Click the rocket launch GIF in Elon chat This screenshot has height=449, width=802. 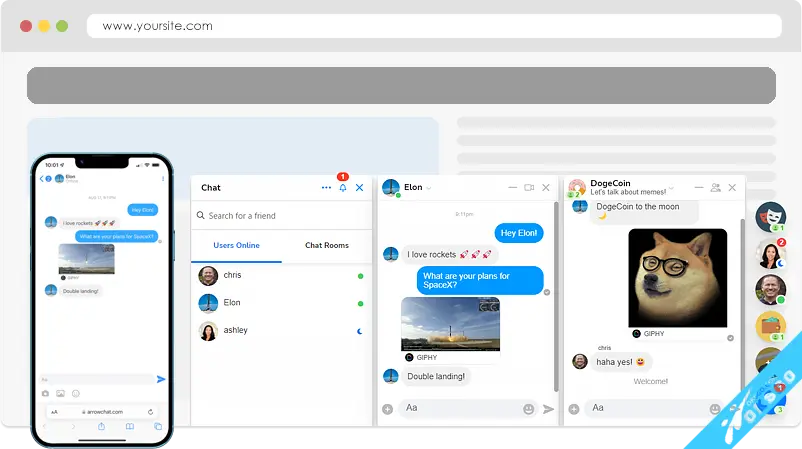pyautogui.click(x=450, y=323)
